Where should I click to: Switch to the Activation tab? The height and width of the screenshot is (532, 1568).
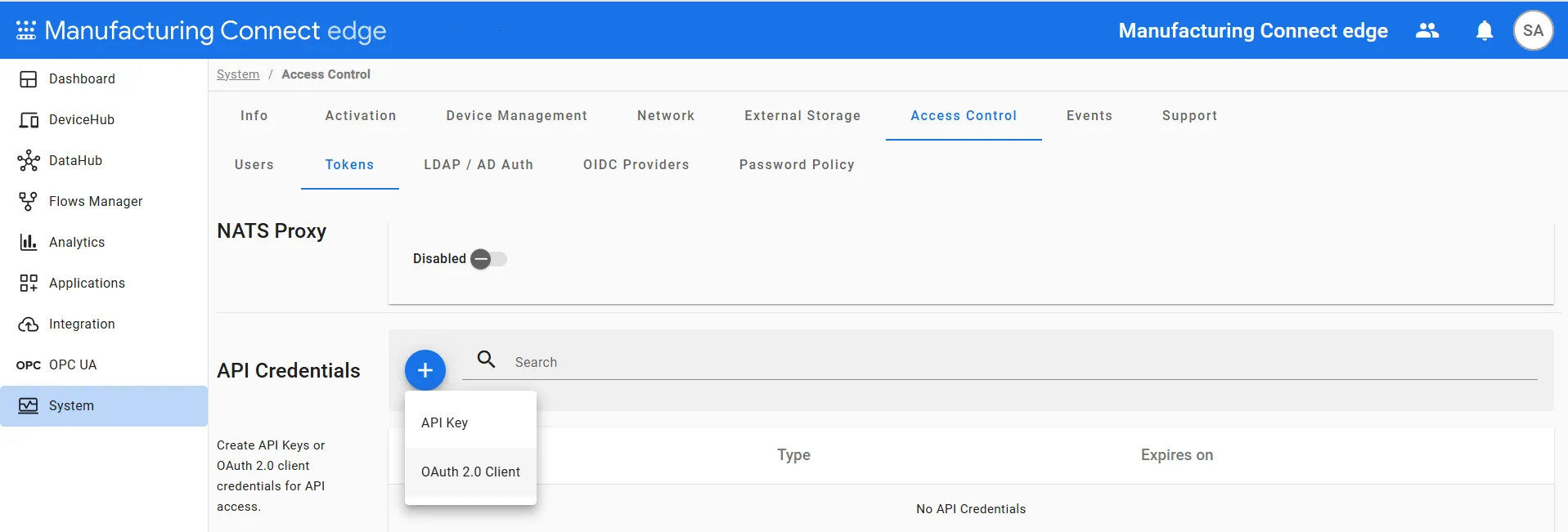tap(361, 116)
